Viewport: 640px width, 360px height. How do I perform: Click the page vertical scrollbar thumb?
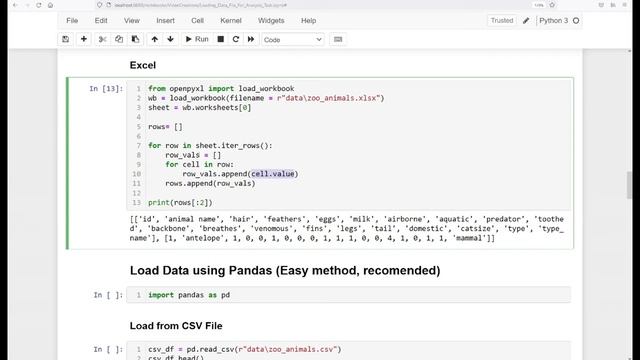click(629, 185)
